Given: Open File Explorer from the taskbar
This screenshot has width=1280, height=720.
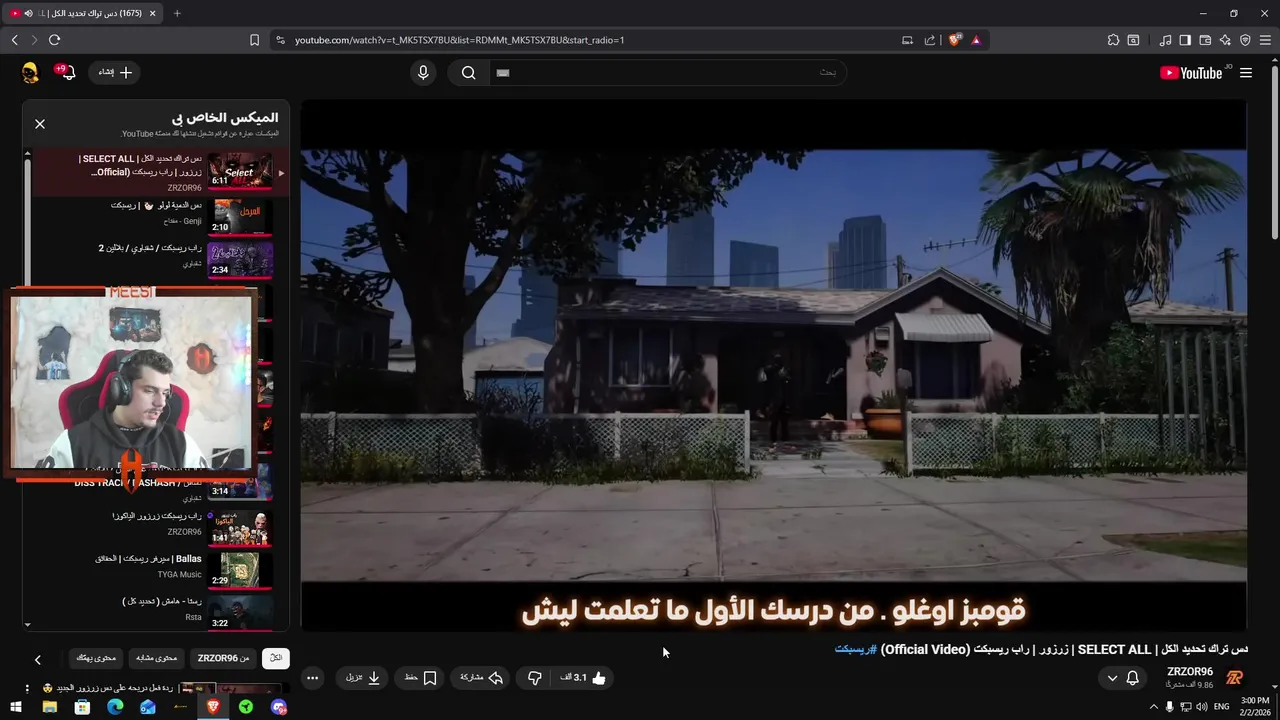Looking at the screenshot, I should coord(49,707).
